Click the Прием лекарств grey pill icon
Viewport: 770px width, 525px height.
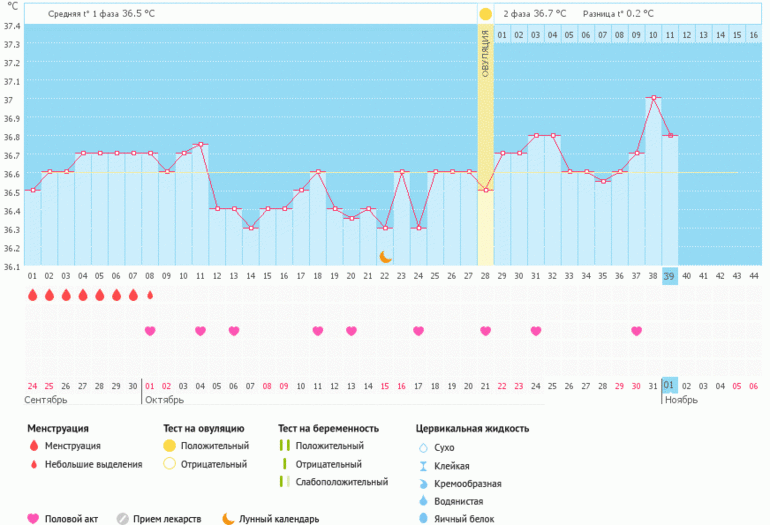pos(122,519)
